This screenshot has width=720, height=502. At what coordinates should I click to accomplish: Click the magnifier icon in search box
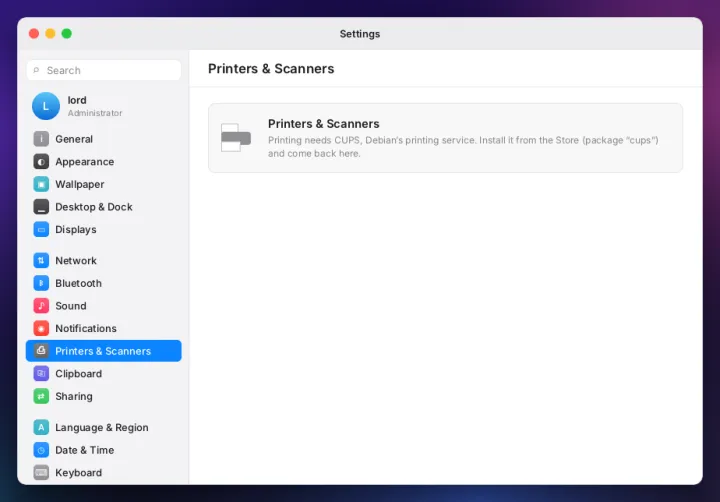tap(36, 70)
